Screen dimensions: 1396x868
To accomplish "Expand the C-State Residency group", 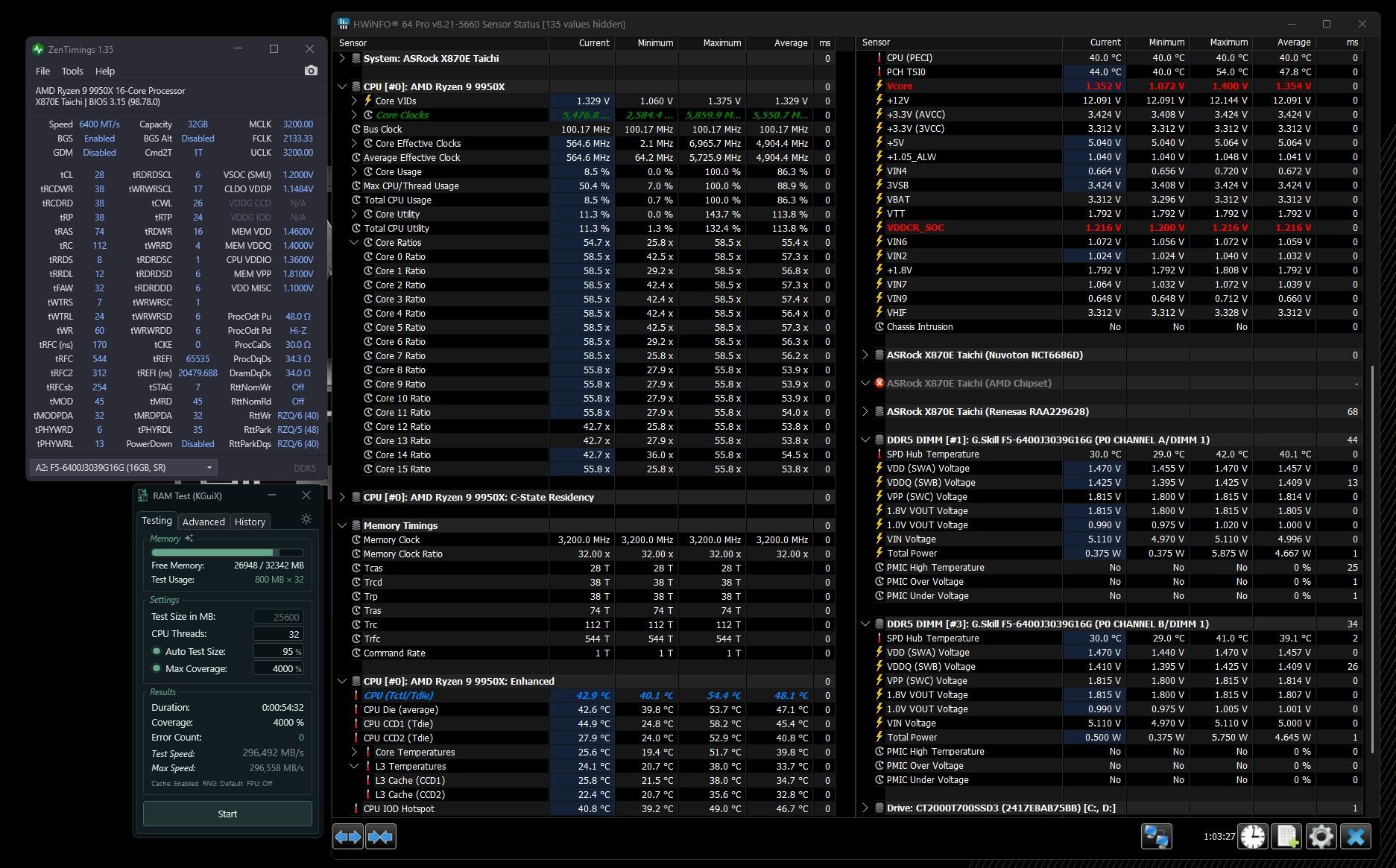I will pos(342,497).
